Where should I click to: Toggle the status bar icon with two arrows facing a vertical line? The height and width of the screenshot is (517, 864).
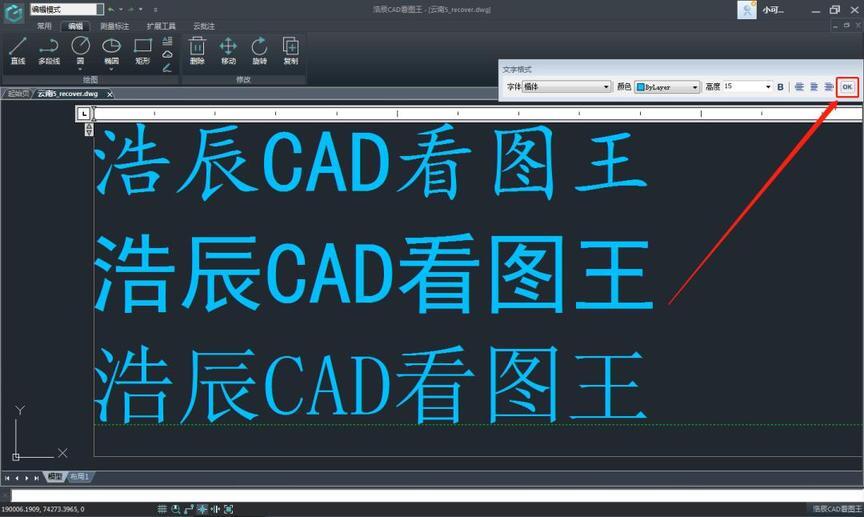click(x=215, y=509)
